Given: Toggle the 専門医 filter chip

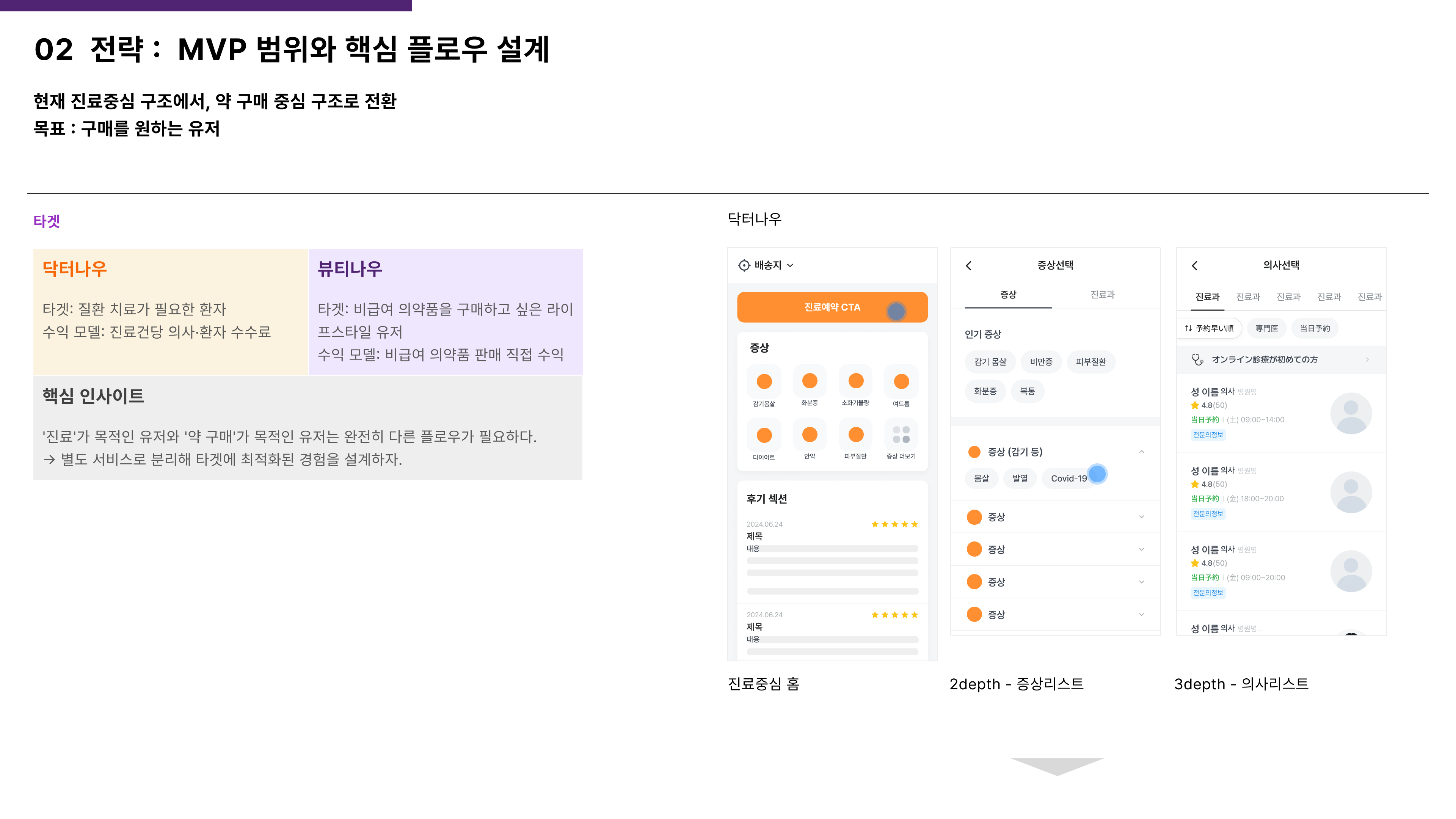Looking at the screenshot, I should (x=1267, y=328).
